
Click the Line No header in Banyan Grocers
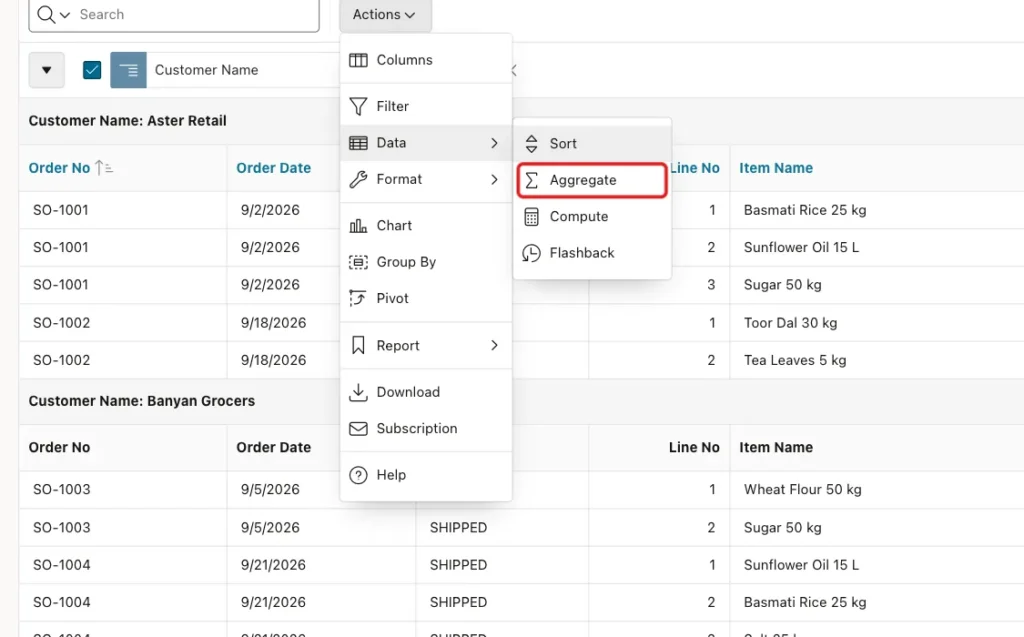point(694,448)
